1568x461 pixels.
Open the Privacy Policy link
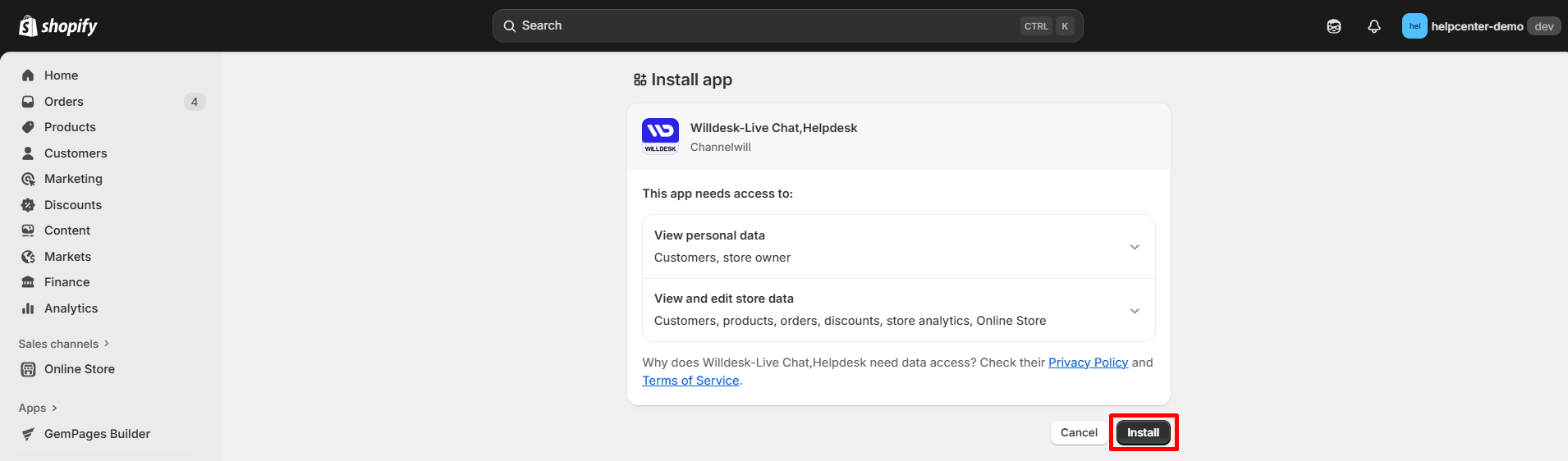pos(1088,363)
